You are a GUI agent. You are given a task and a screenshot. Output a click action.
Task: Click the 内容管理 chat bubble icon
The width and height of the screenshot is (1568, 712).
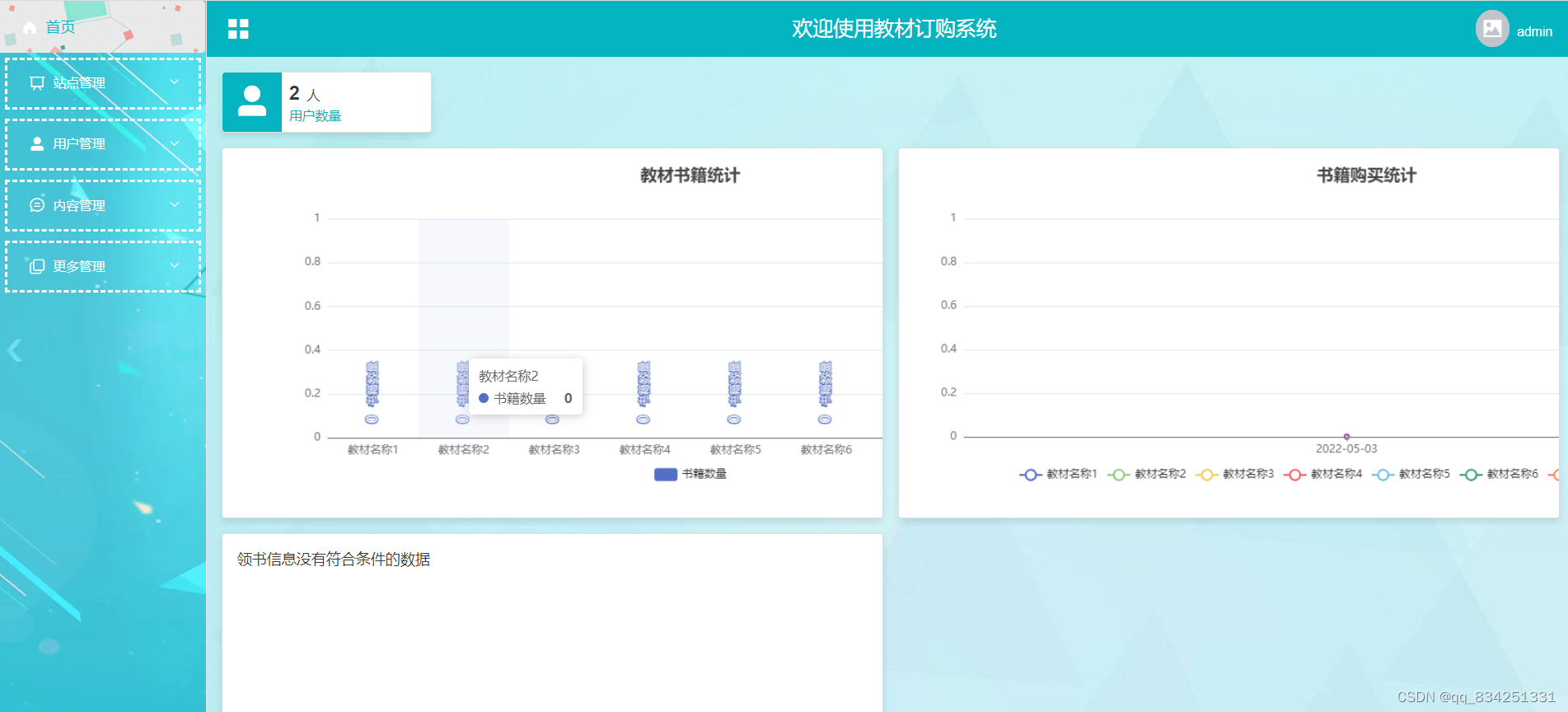pos(37,205)
